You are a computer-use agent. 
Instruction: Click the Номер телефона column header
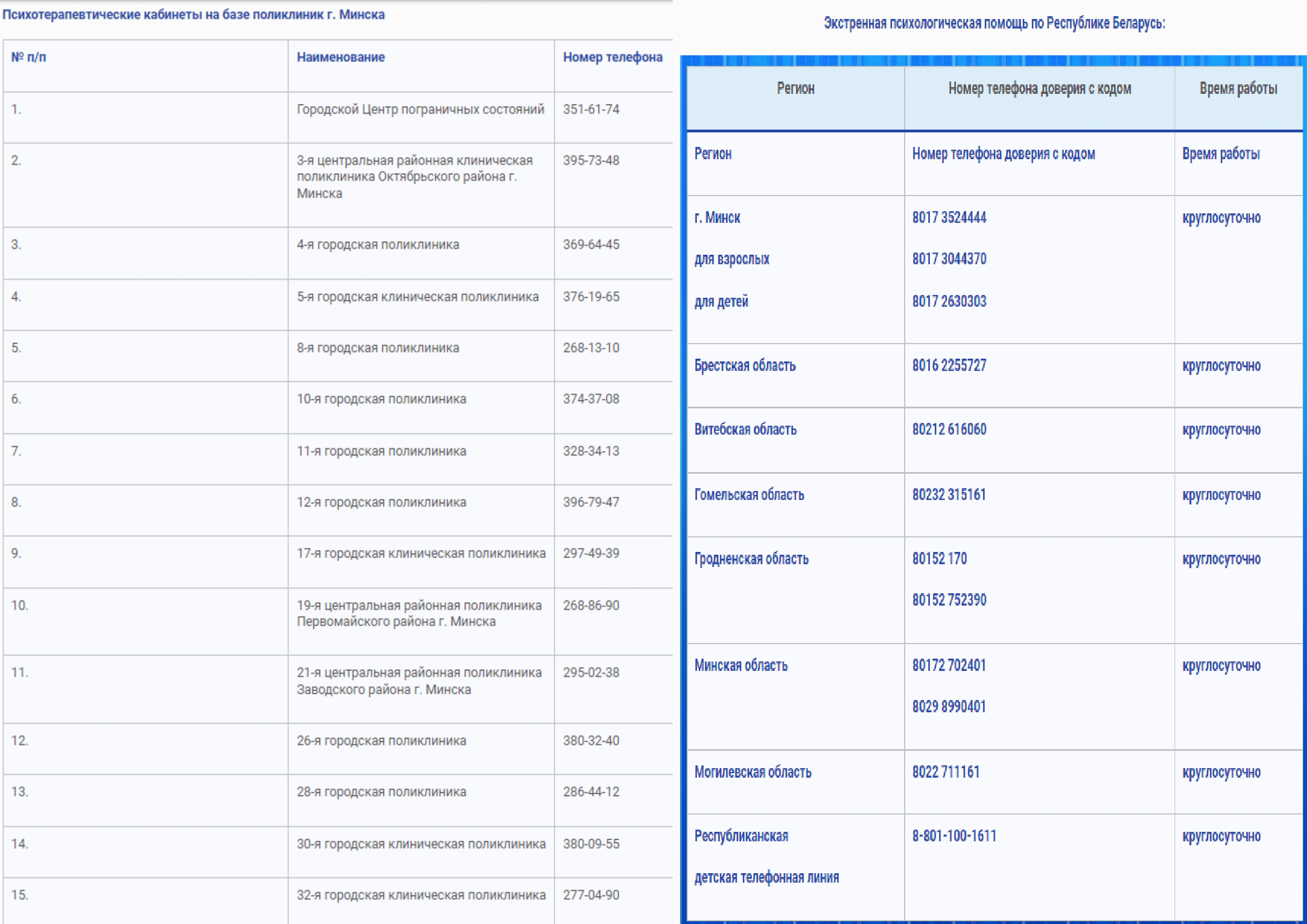[x=612, y=57]
